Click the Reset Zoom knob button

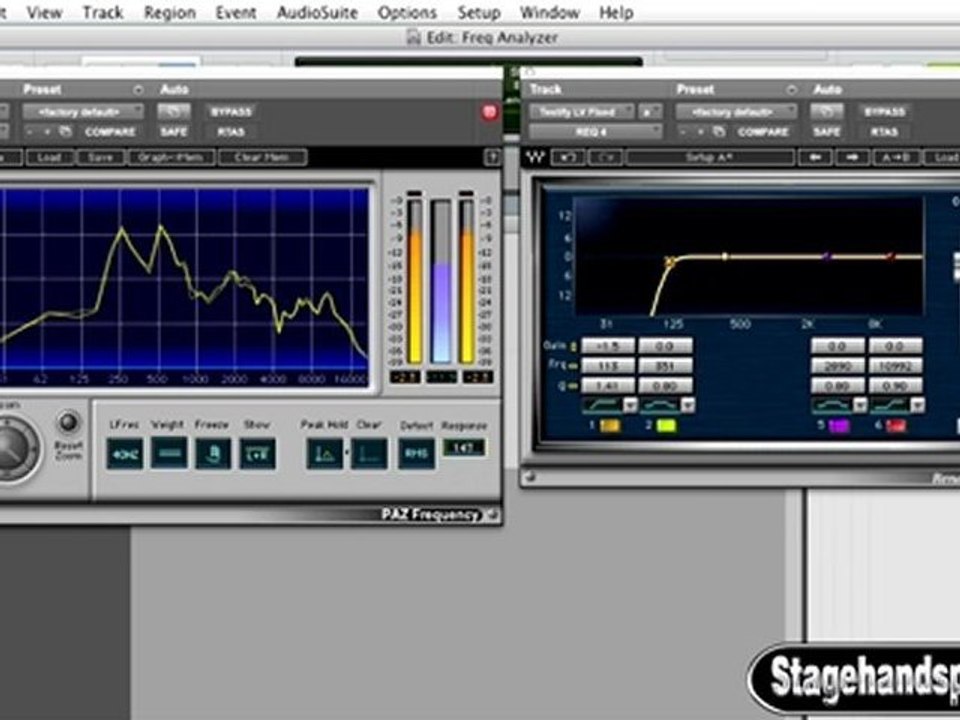[68, 422]
